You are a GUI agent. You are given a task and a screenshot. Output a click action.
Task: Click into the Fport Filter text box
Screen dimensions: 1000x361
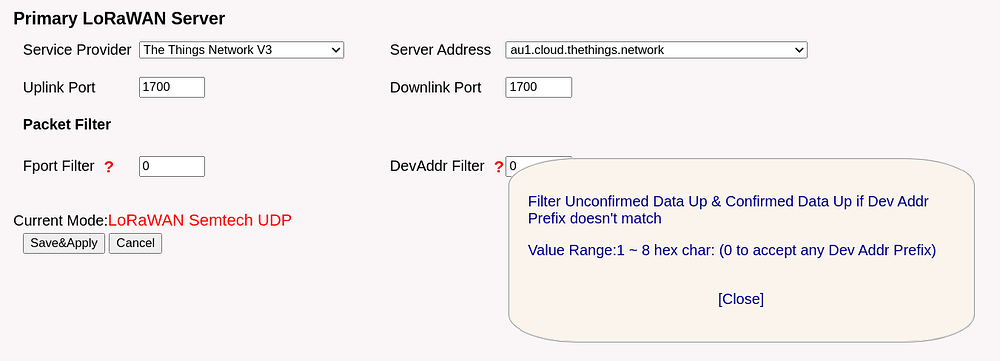172,166
